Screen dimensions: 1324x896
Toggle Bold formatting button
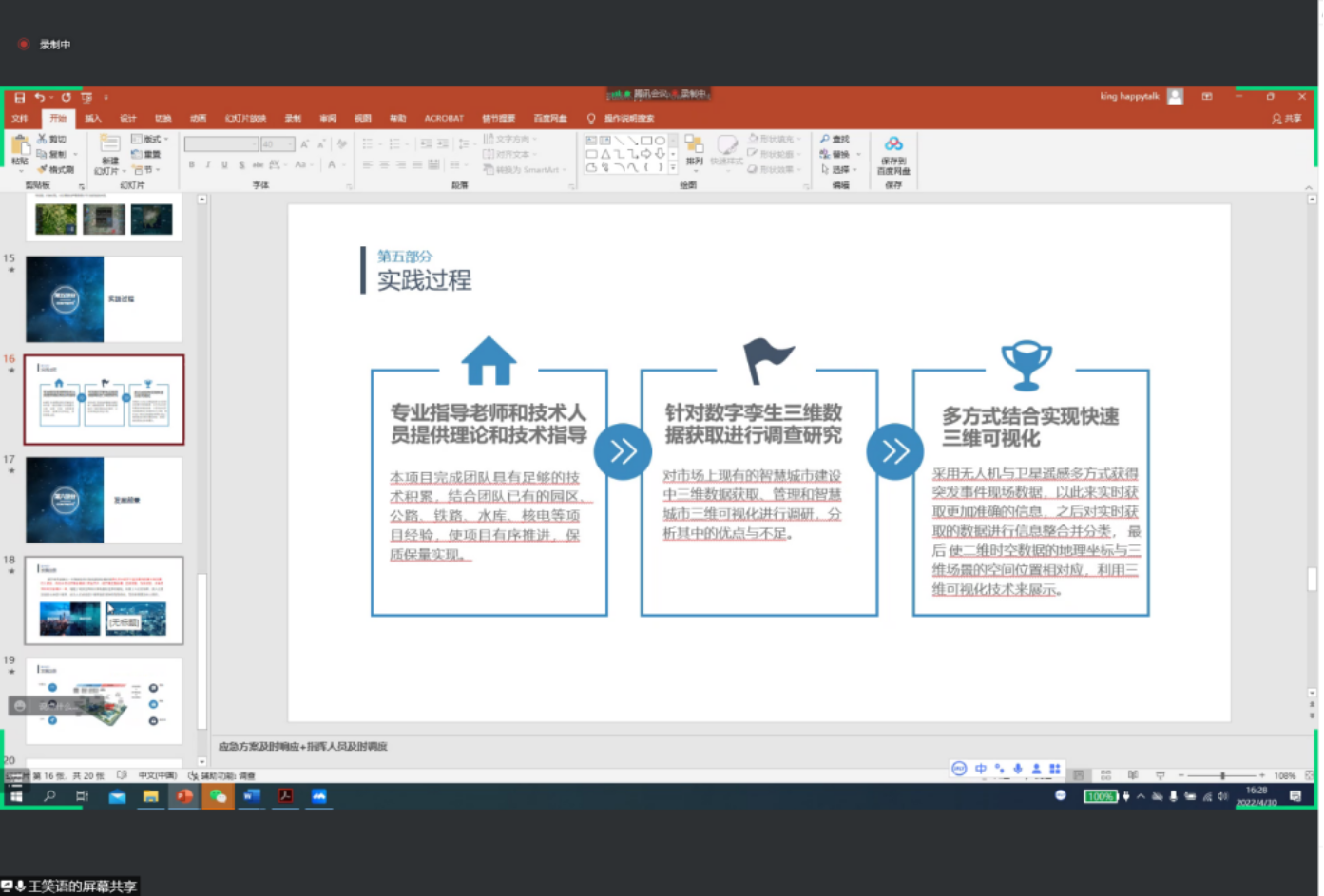(x=191, y=165)
